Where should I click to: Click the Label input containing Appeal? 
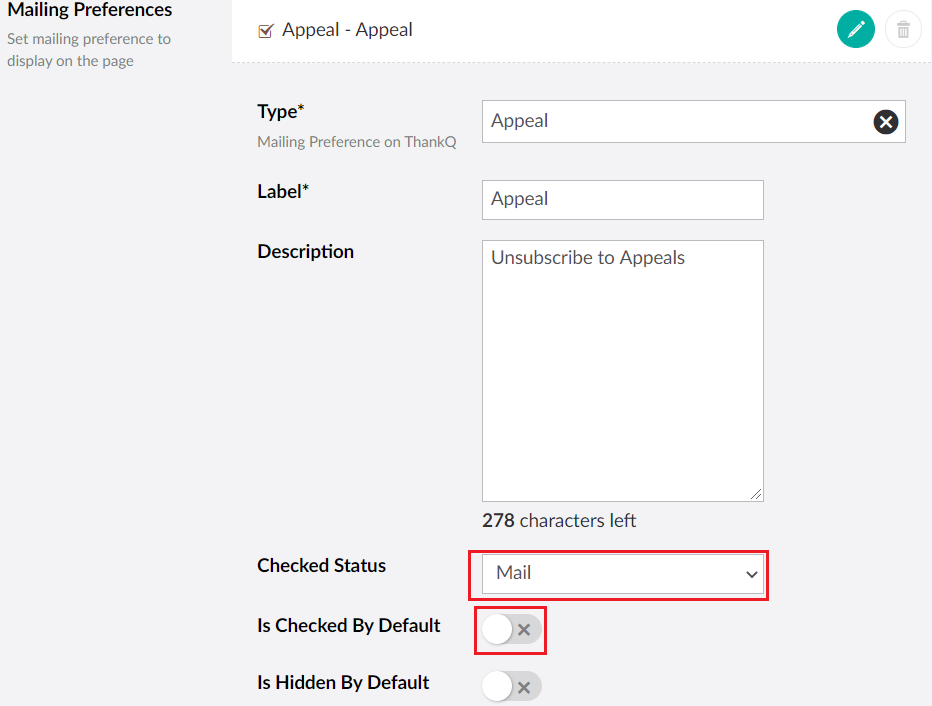coord(622,199)
